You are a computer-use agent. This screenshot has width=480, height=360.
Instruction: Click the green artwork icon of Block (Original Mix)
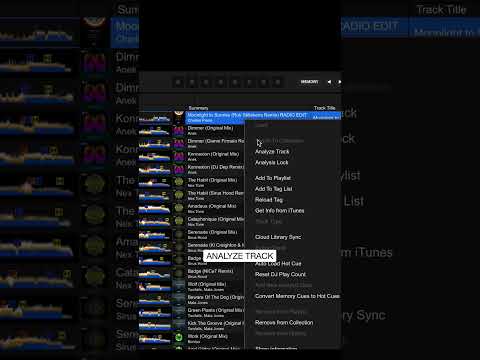pyautogui.click(x=179, y=338)
